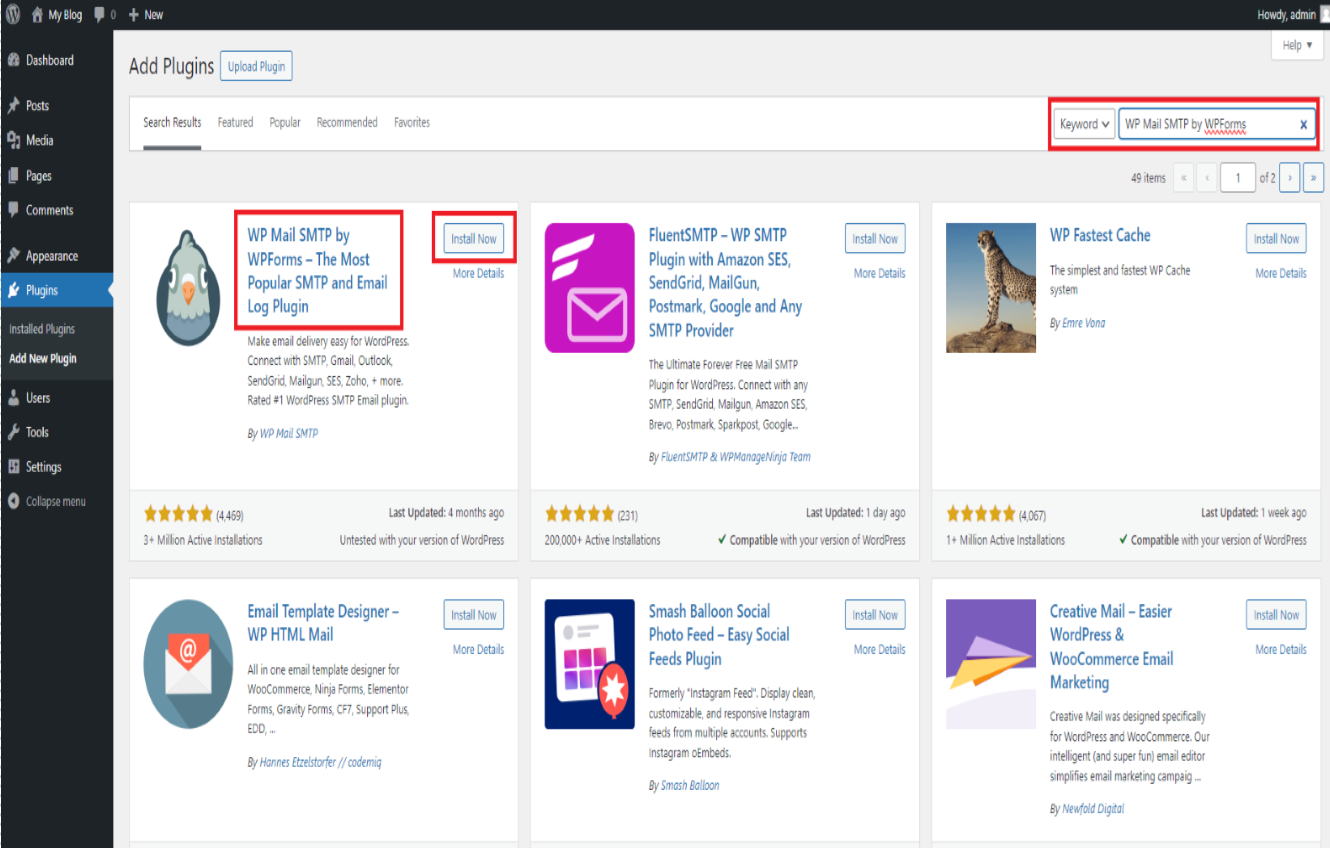Open FluentSMTP & WPManageNinja Team author link
Viewport: 1330px width, 848px height.
pos(736,457)
